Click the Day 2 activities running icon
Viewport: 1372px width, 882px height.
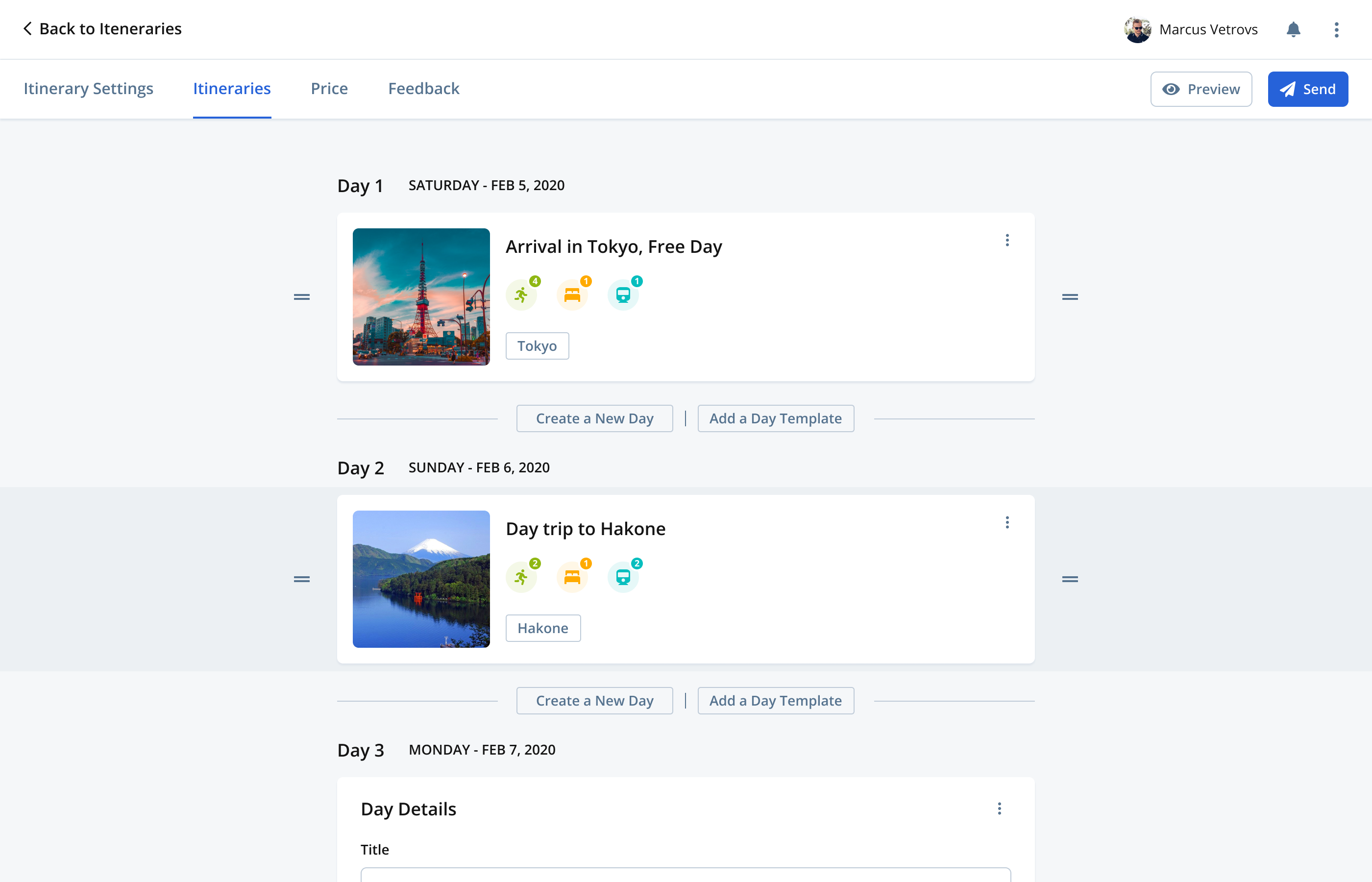point(521,577)
